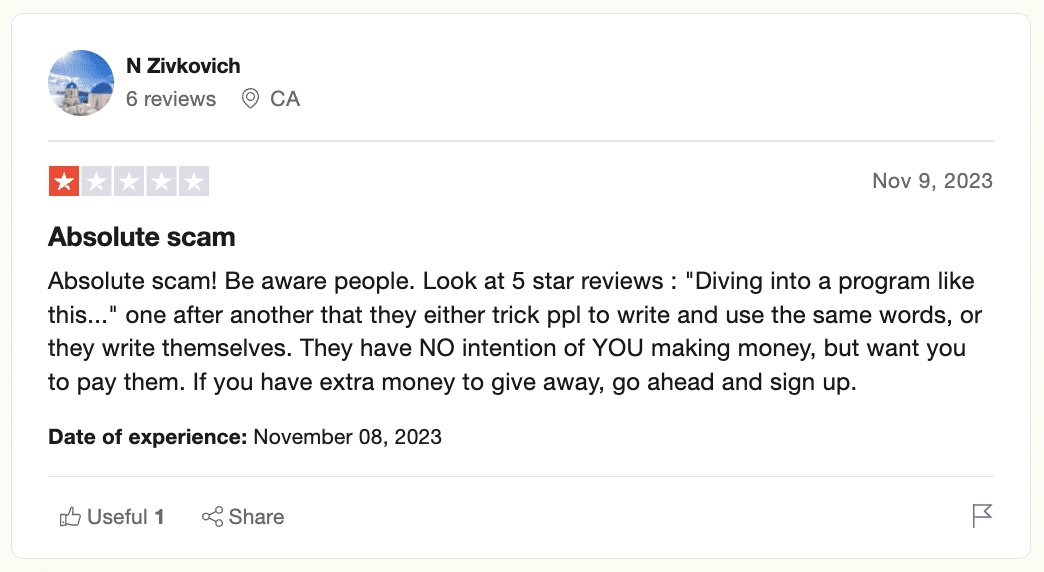
Task: Open the Nov 9, 2023 review date
Action: [932, 180]
